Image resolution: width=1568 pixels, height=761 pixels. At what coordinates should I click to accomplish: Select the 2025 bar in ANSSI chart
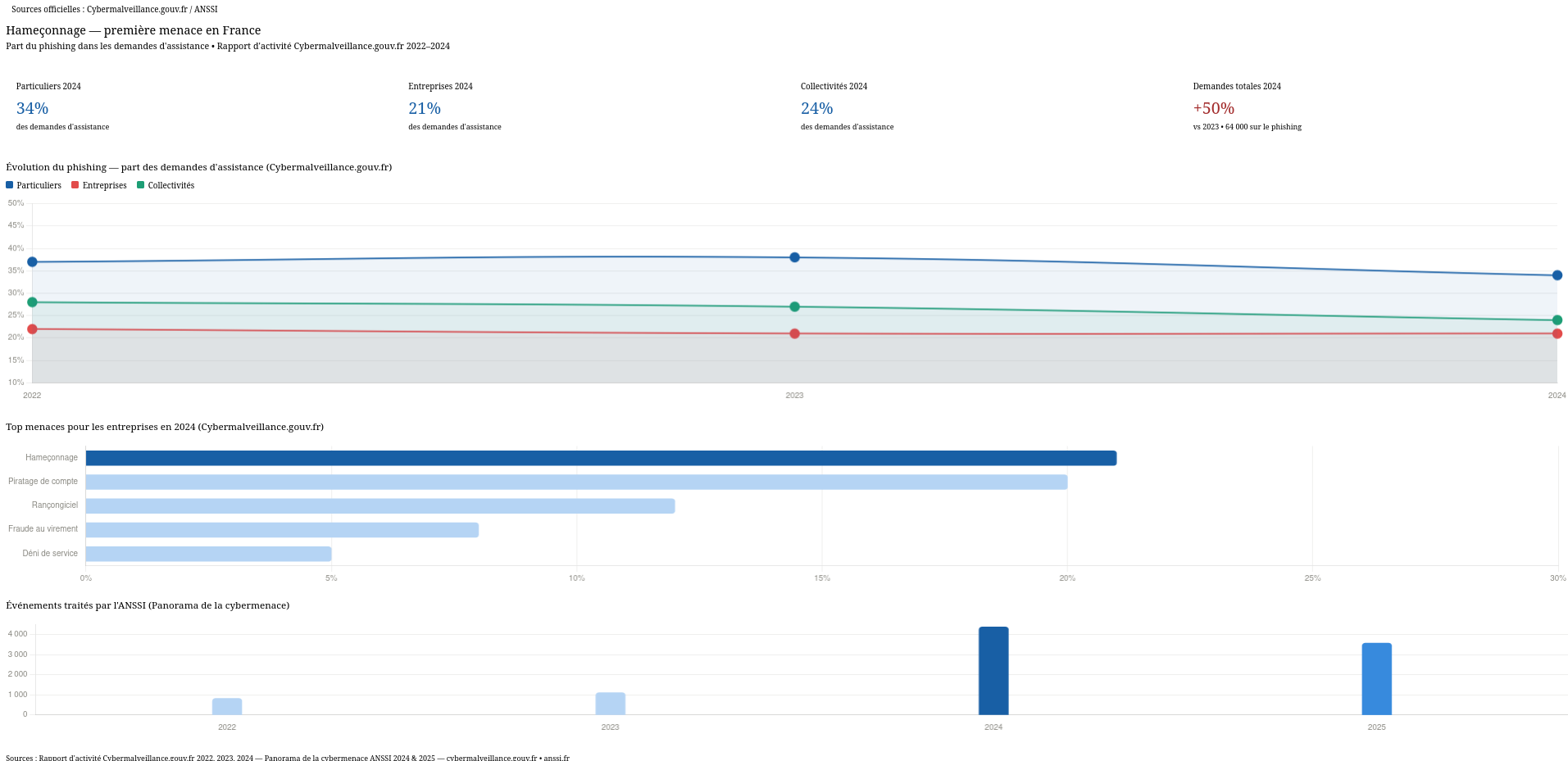click(x=1376, y=679)
